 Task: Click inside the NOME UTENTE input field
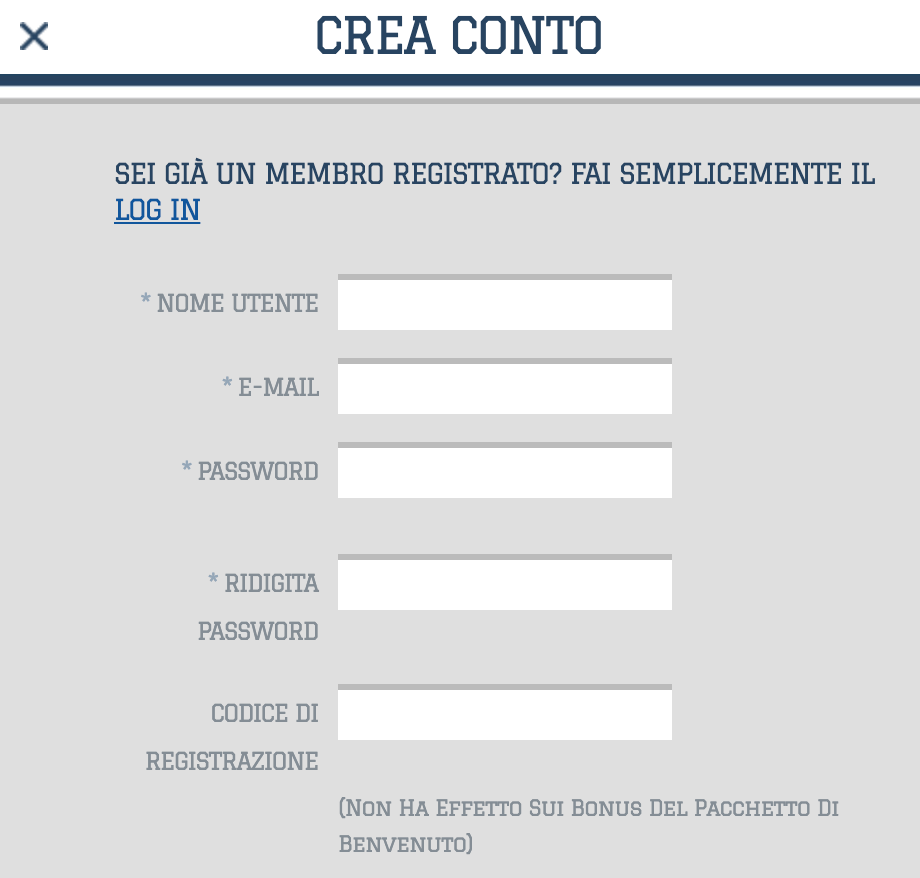(504, 304)
